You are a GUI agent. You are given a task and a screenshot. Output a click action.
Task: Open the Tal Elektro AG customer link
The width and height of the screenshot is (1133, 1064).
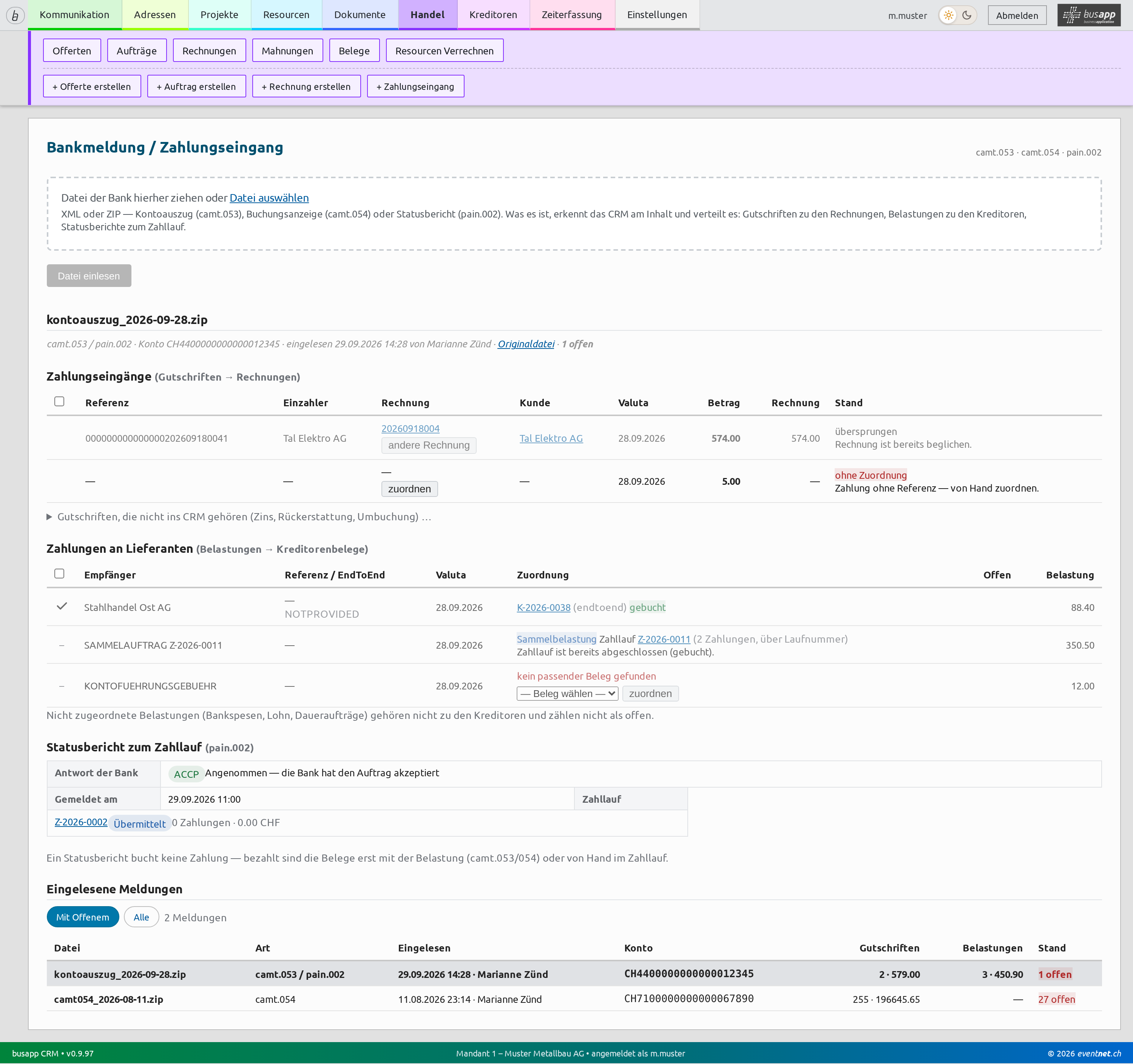tap(551, 438)
